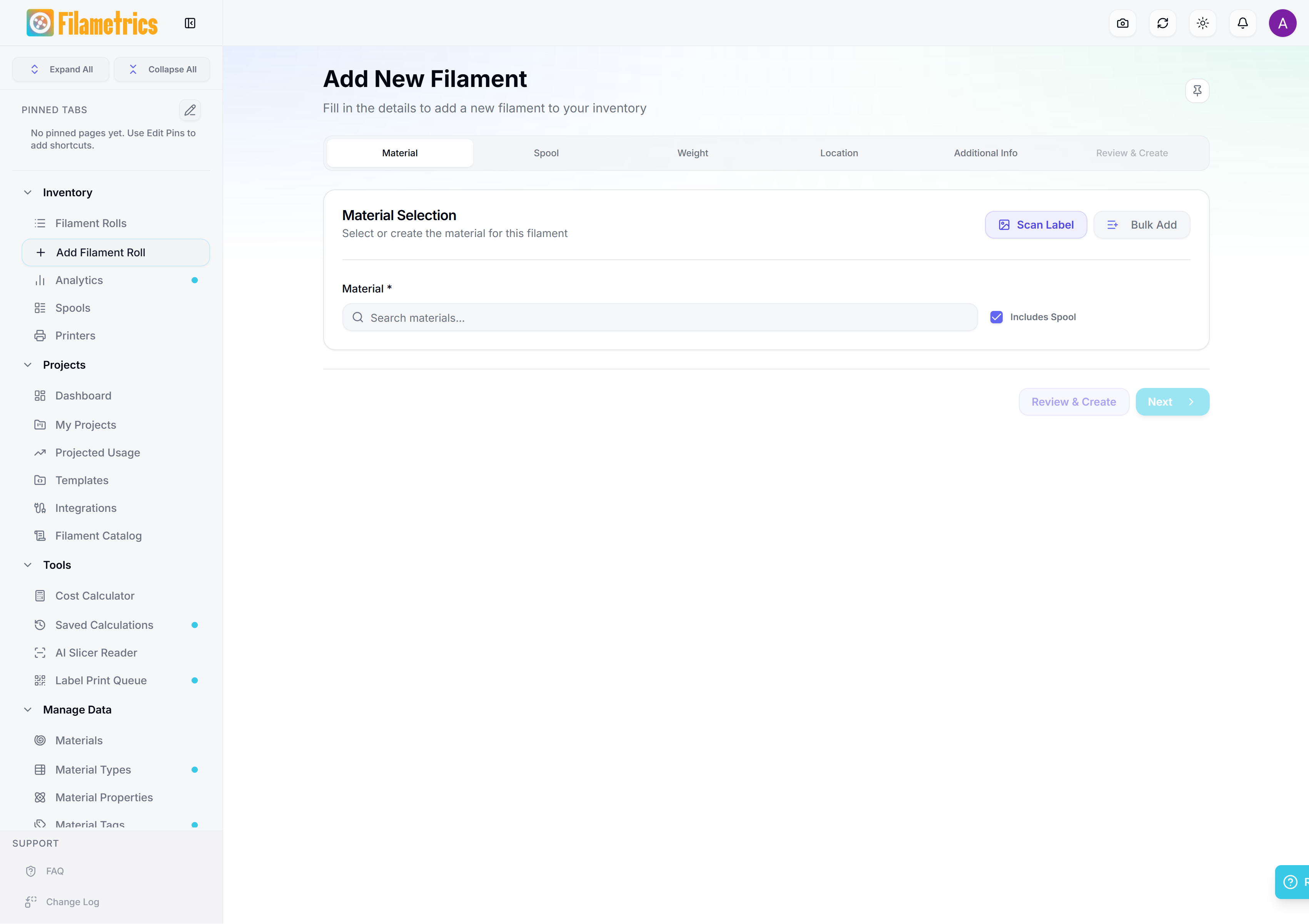The image size is (1309, 924).
Task: Open Cost Calculator tool
Action: 116,595
